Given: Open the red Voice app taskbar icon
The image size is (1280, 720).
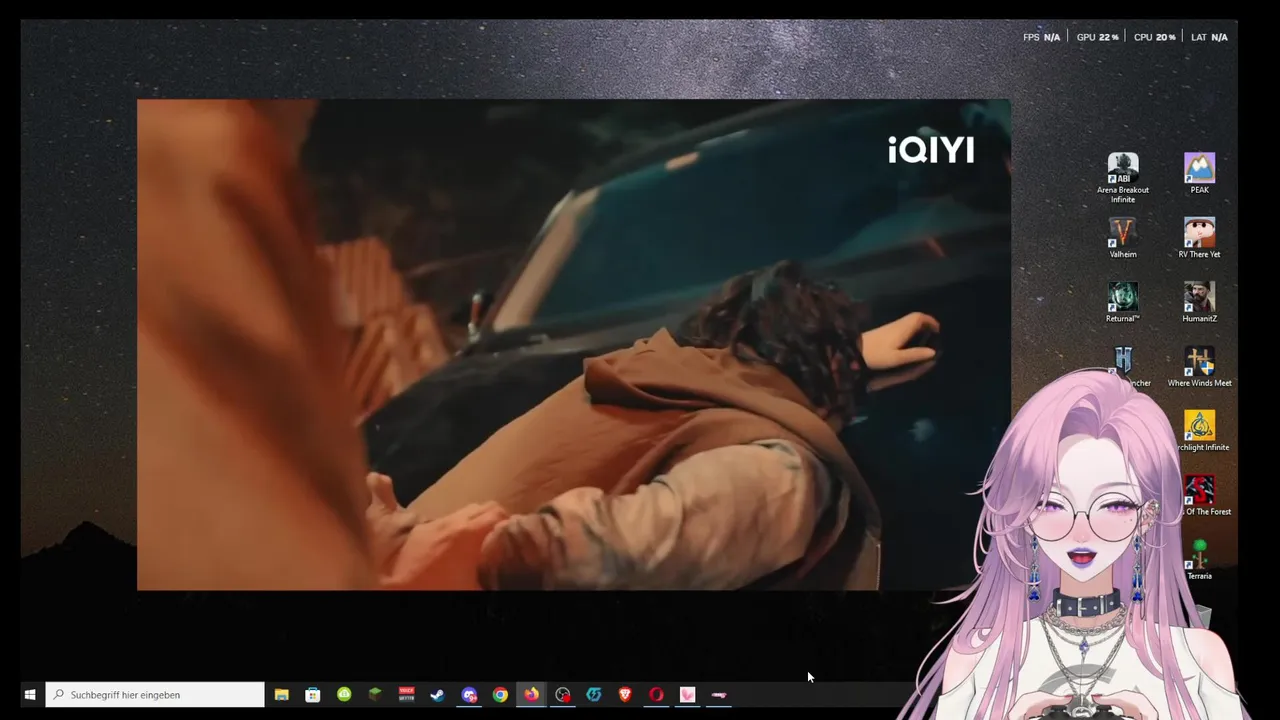Looking at the screenshot, I should click(406, 695).
